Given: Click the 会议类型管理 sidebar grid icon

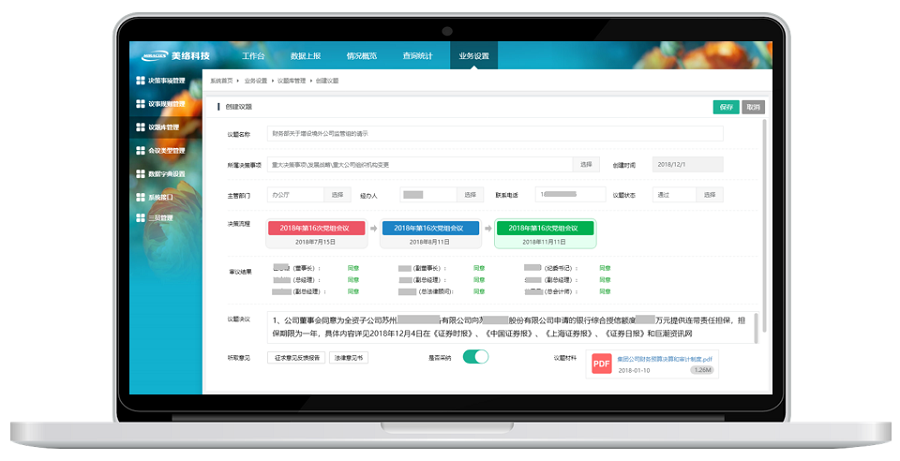Looking at the screenshot, I should [140, 150].
